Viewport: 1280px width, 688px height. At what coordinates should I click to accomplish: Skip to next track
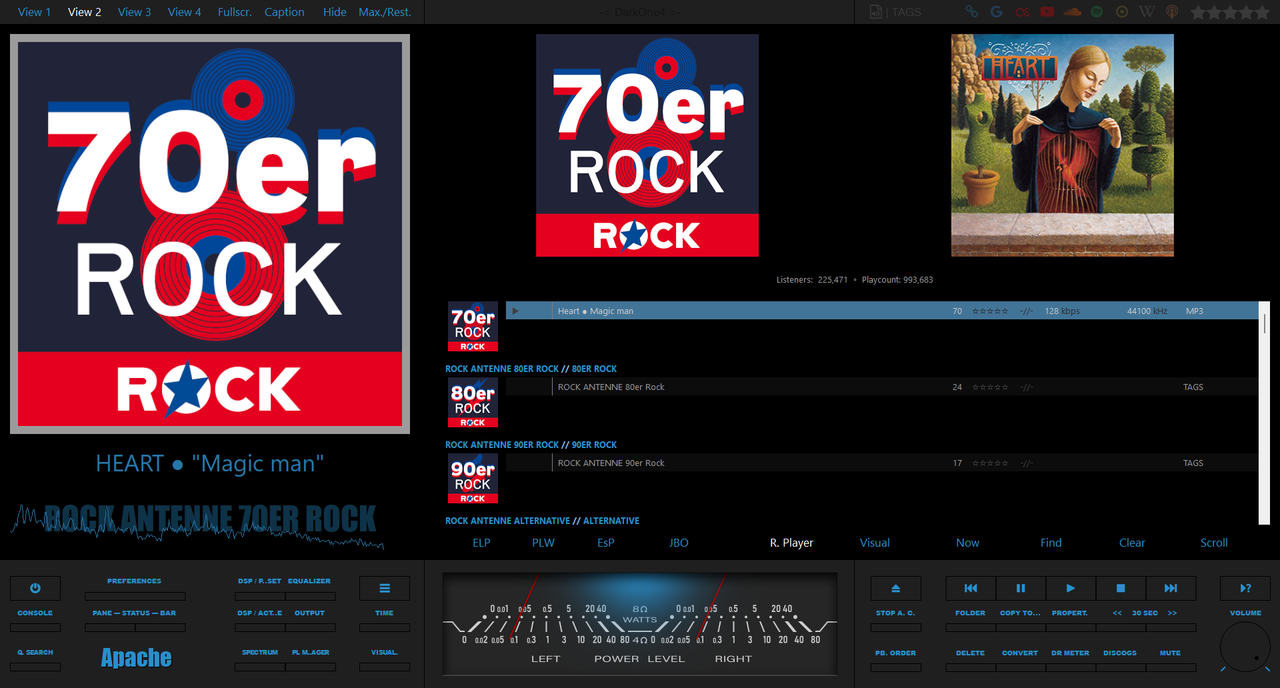click(x=1171, y=588)
